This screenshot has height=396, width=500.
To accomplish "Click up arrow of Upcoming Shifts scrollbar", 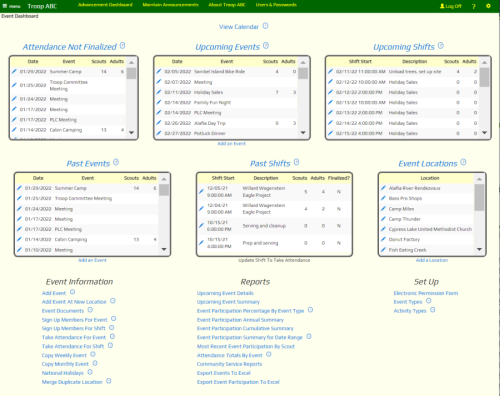I will 485,62.
